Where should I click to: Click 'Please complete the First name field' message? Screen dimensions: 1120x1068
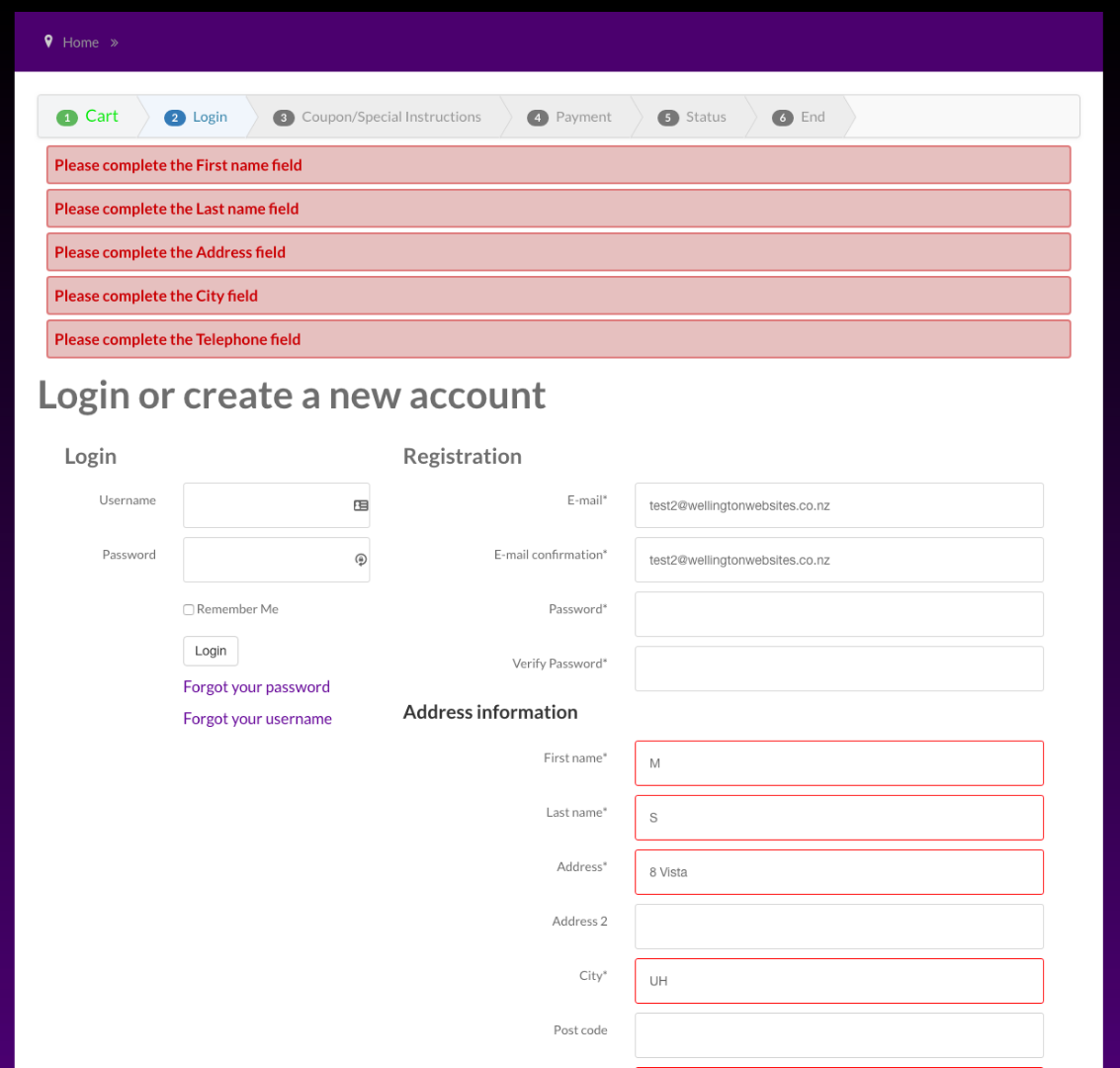click(x=559, y=165)
